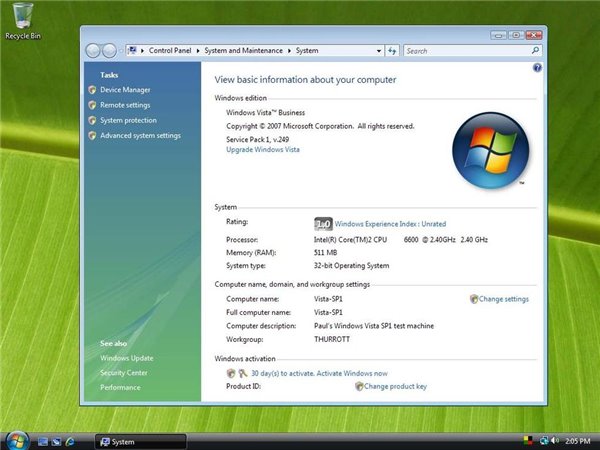Select the System breadcrumb item
The image size is (600, 450).
tap(307, 51)
